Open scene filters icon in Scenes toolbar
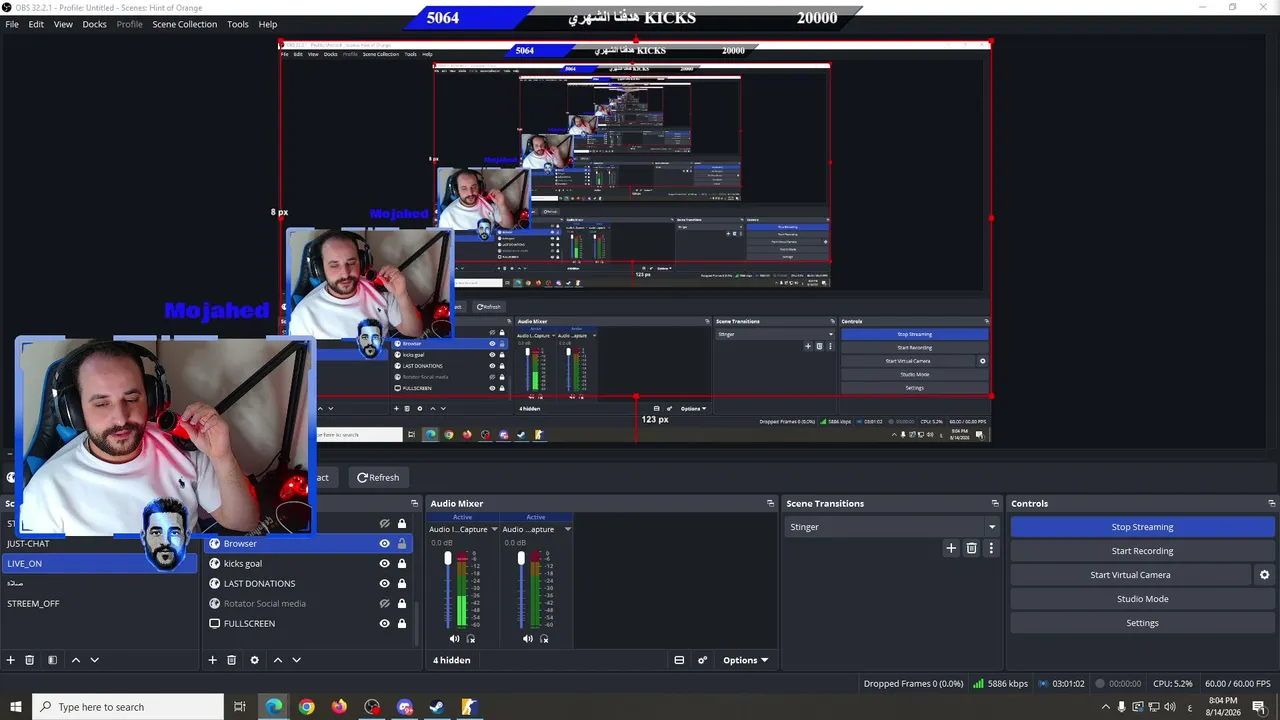This screenshot has width=1280, height=720. 52,660
